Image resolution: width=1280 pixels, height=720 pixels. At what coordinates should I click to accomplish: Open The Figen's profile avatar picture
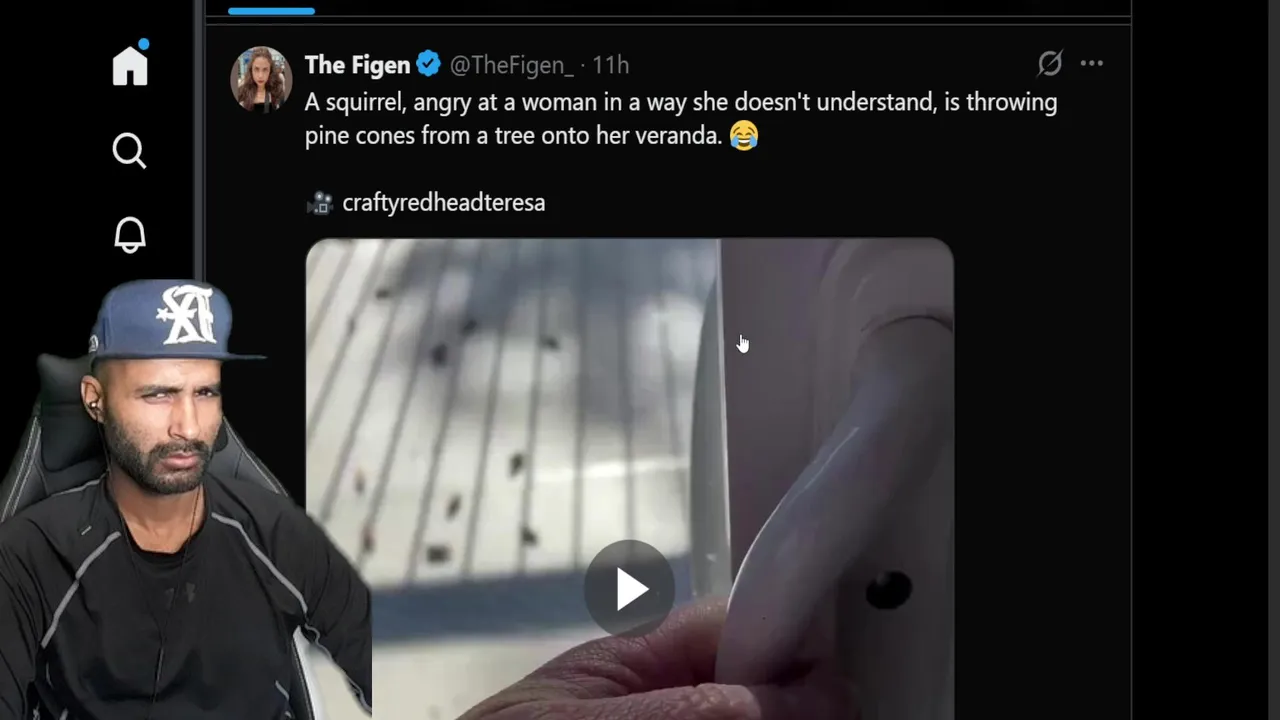pyautogui.click(x=261, y=78)
